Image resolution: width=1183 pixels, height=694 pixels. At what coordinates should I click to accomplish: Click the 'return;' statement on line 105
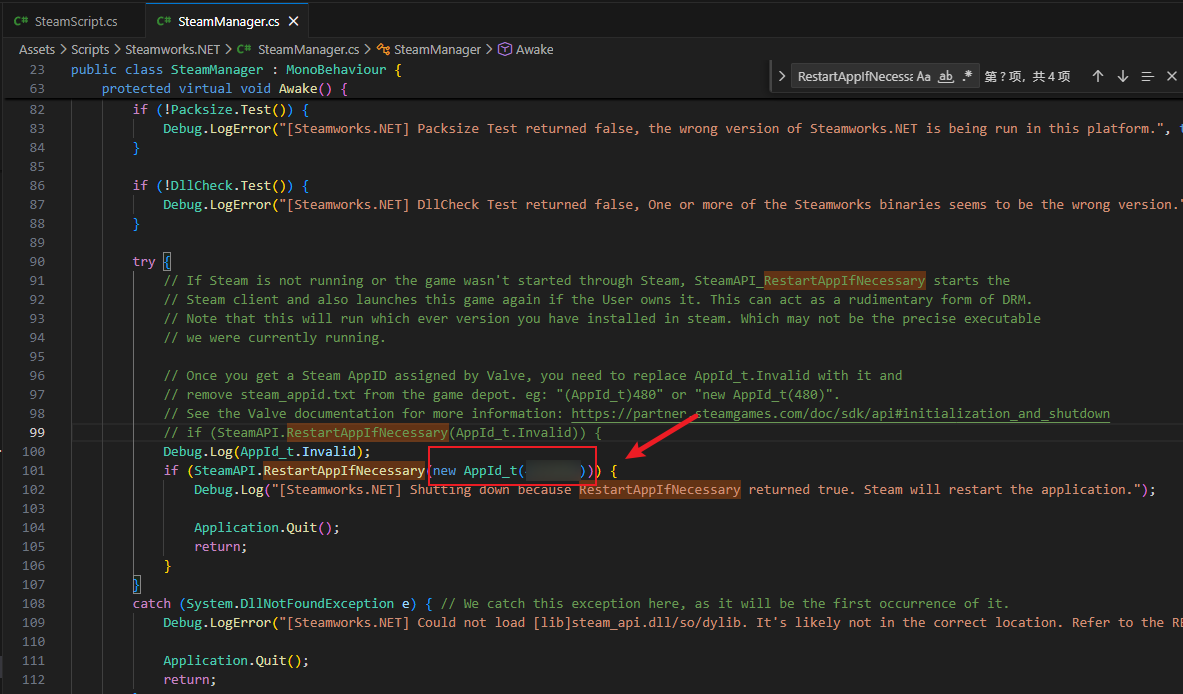tap(220, 546)
